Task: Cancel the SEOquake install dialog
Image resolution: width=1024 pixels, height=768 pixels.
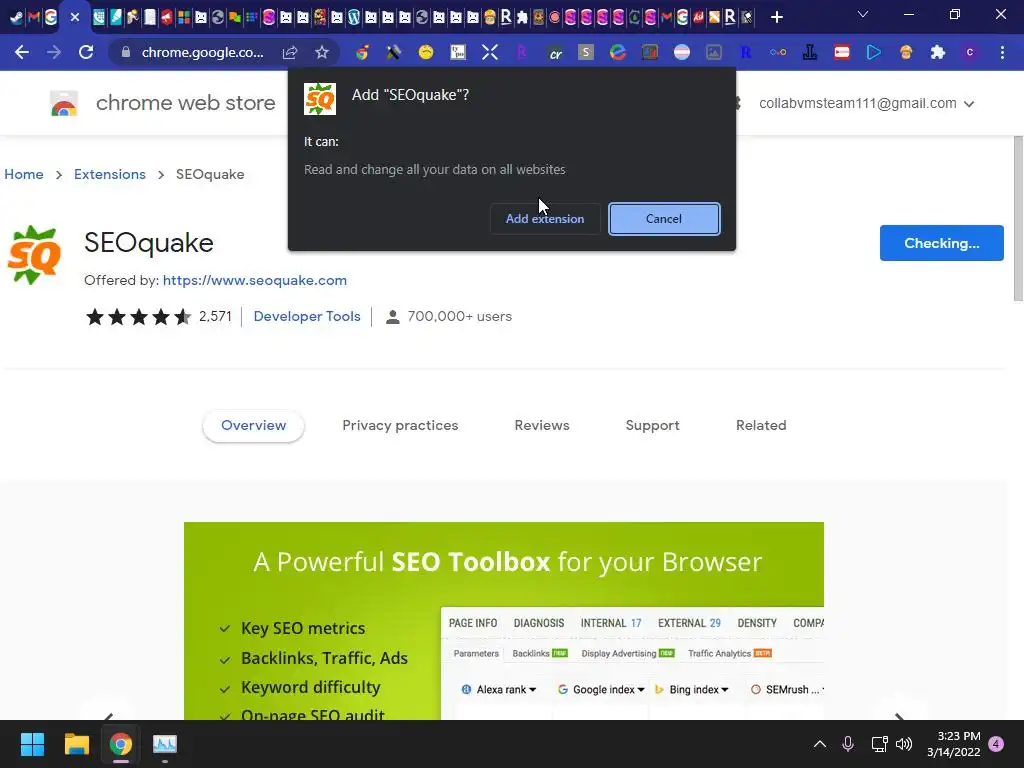Action: (664, 219)
